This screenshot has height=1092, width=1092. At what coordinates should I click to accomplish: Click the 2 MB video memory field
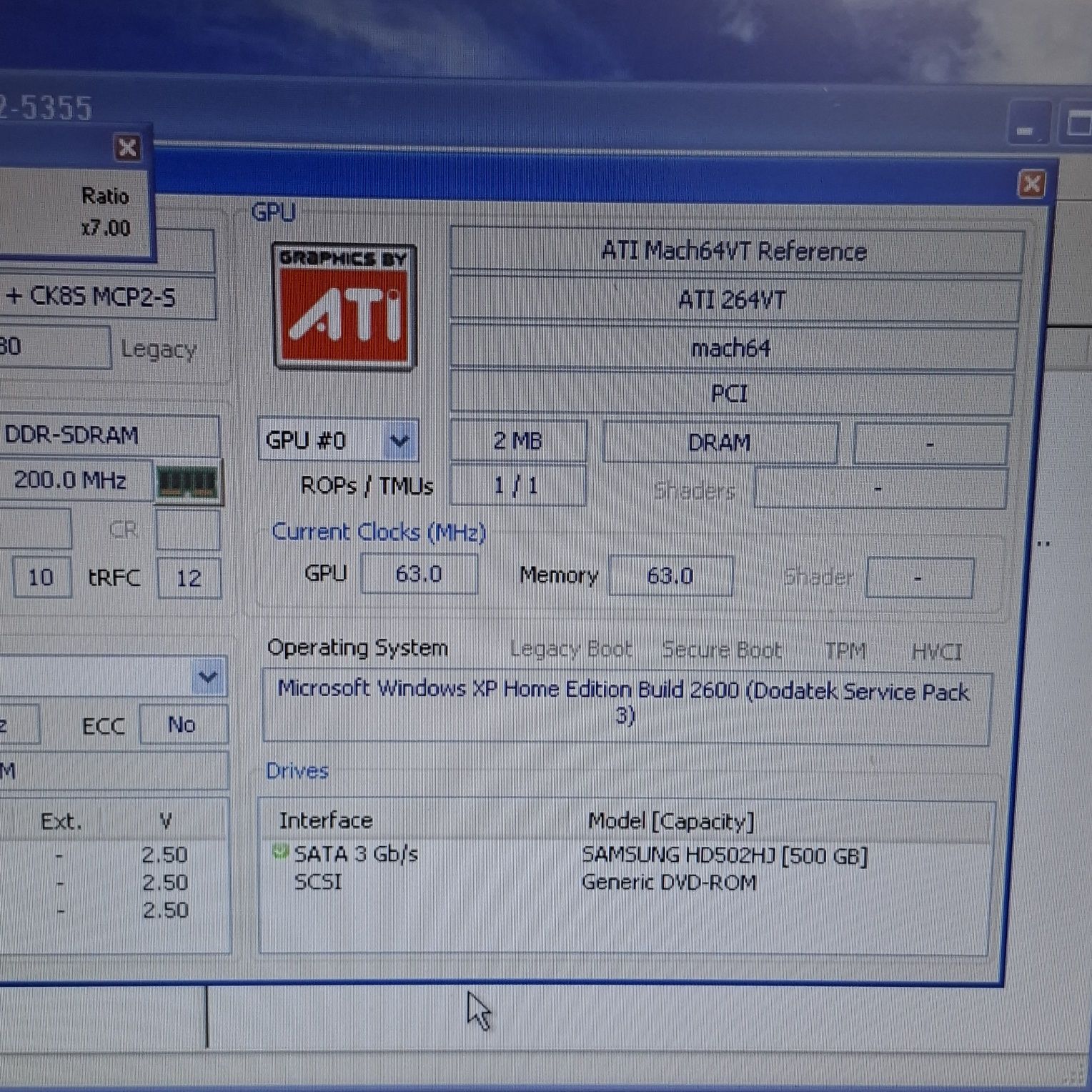pyautogui.click(x=518, y=441)
